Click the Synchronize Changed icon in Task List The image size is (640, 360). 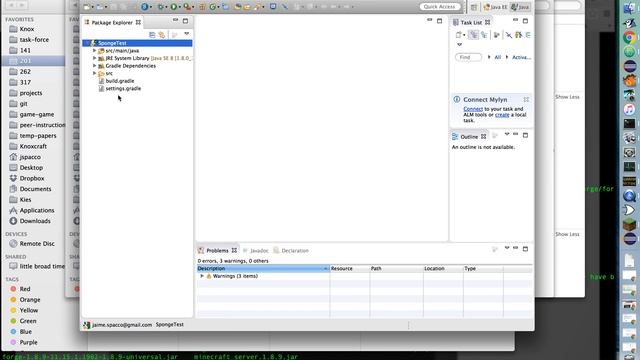[x=518, y=35]
